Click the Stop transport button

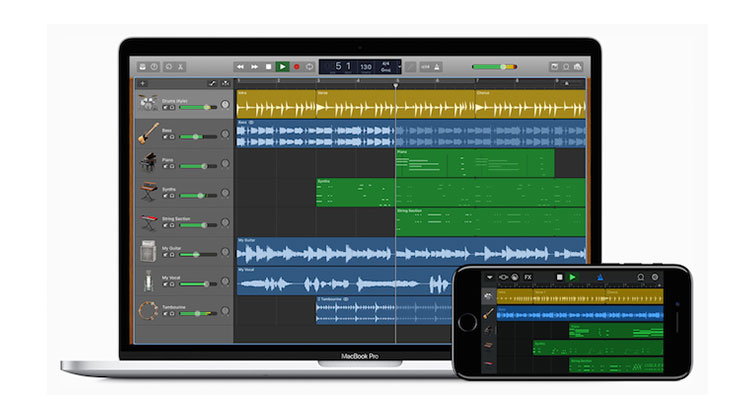pos(268,67)
